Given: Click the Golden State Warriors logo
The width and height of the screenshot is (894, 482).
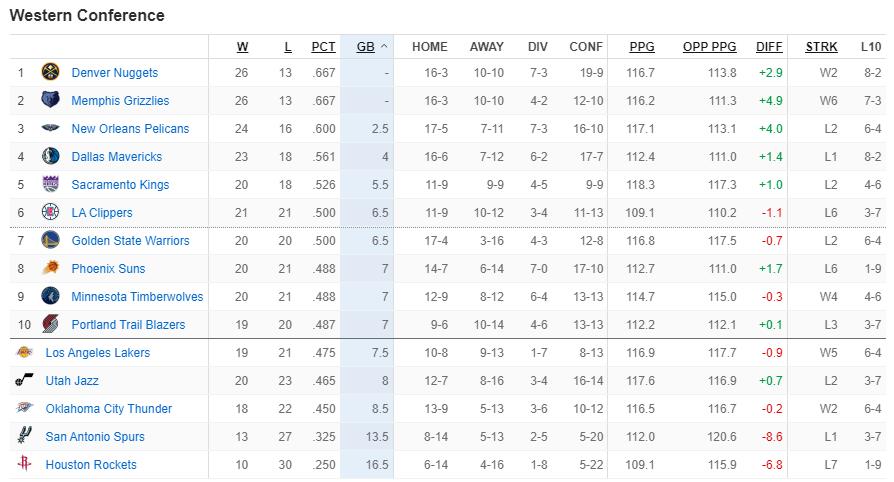Looking at the screenshot, I should 51,240.
